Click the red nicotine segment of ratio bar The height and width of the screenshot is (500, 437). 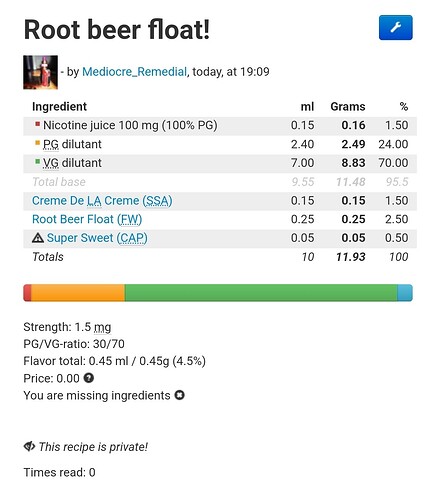(27, 293)
